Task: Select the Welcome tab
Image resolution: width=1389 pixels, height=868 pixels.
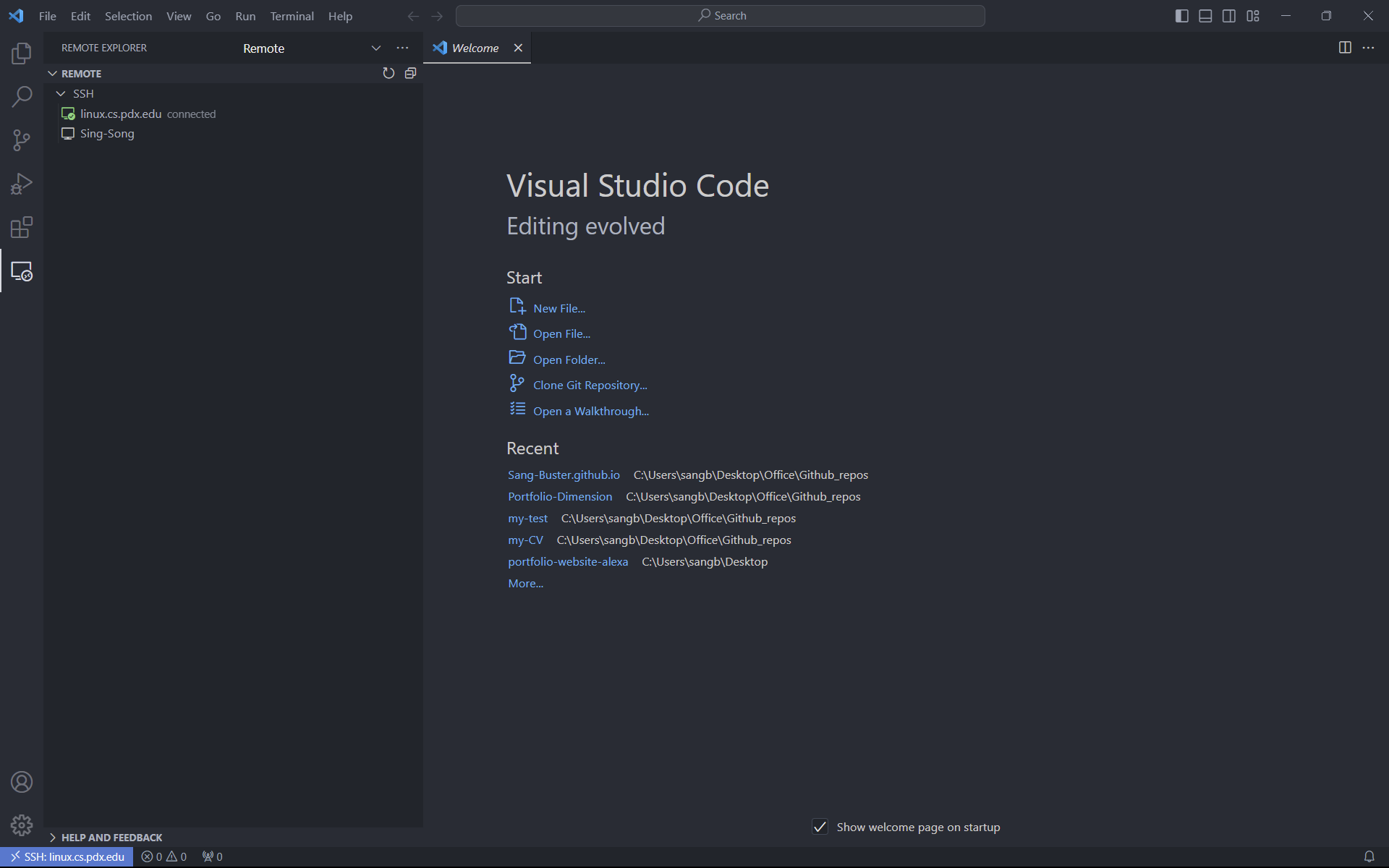Action: click(475, 48)
